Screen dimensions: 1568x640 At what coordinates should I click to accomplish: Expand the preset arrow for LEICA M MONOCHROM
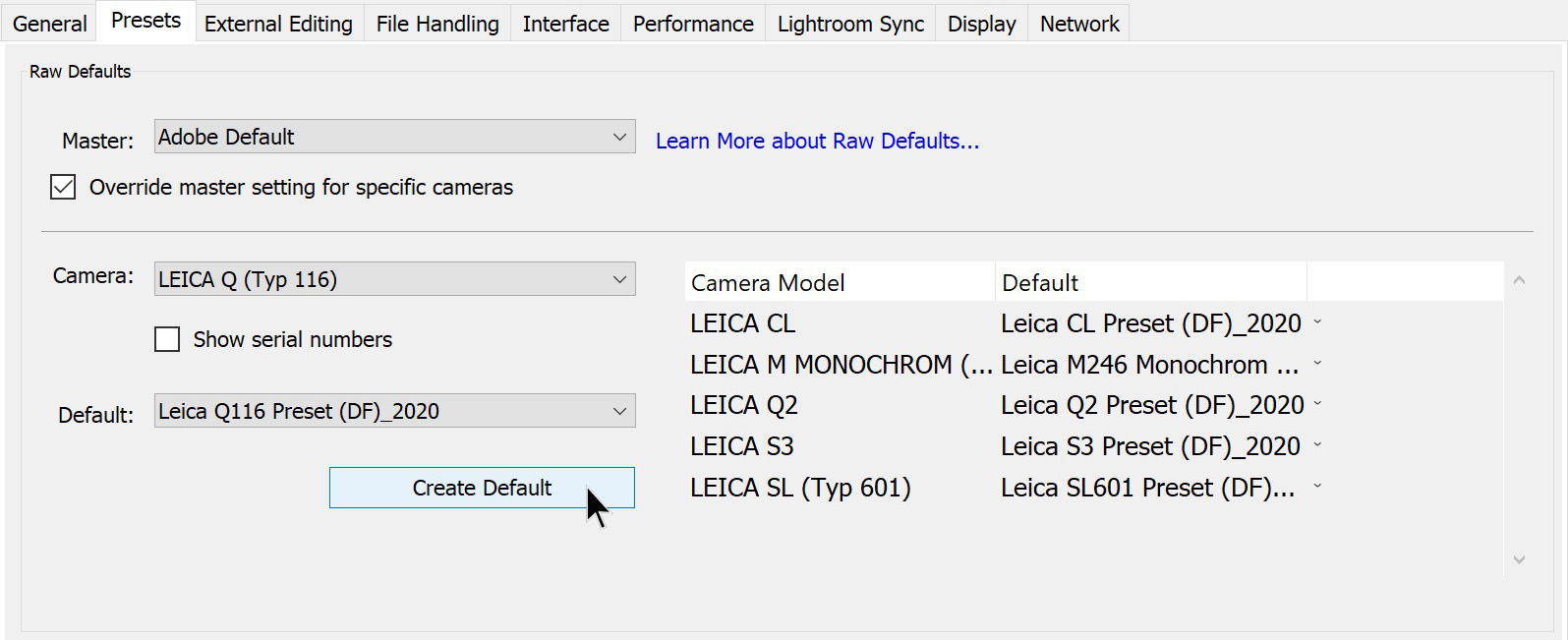click(x=1317, y=364)
